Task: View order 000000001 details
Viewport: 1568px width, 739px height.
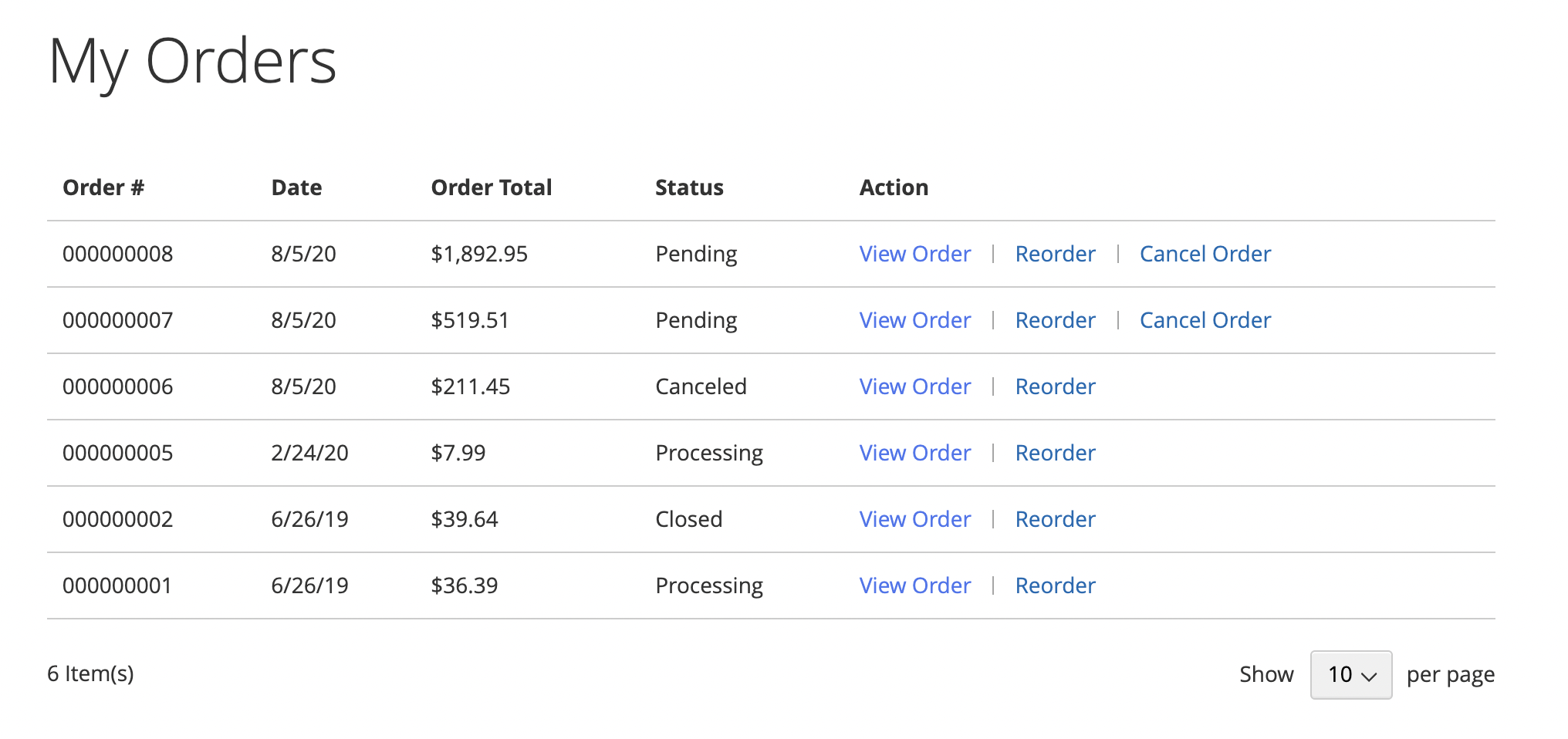Action: click(x=914, y=585)
